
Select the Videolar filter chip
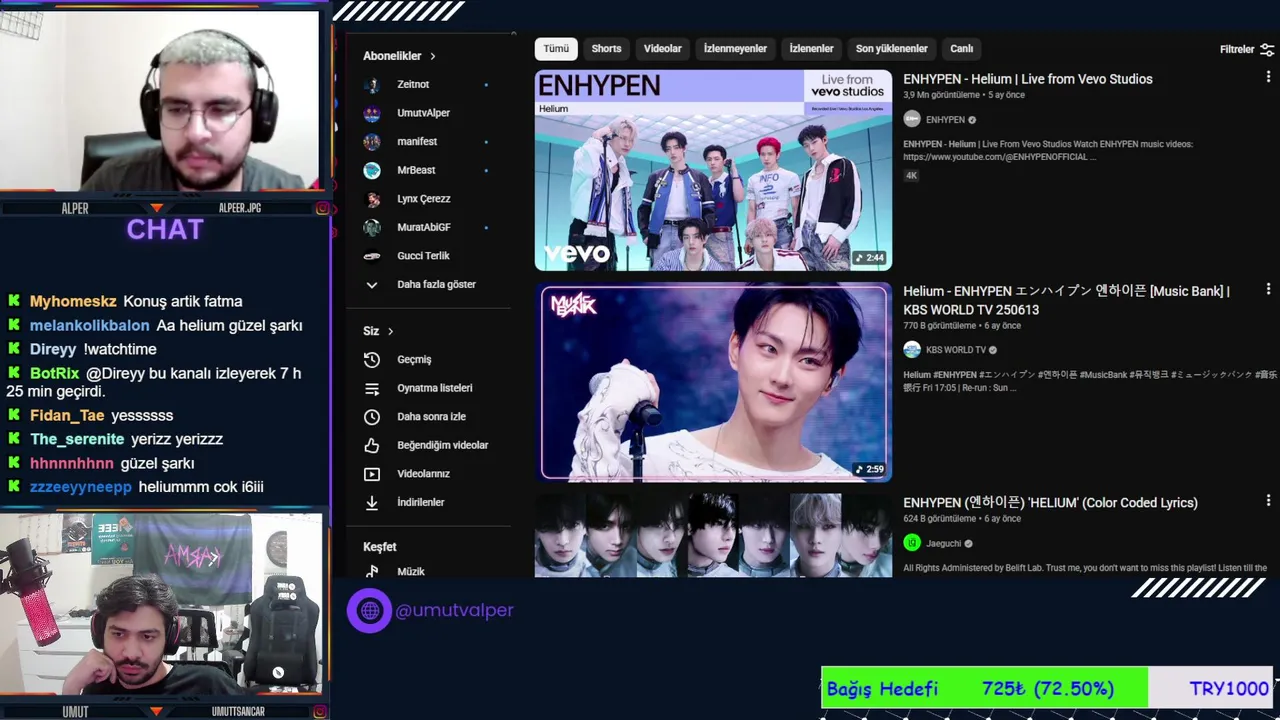[x=662, y=49]
